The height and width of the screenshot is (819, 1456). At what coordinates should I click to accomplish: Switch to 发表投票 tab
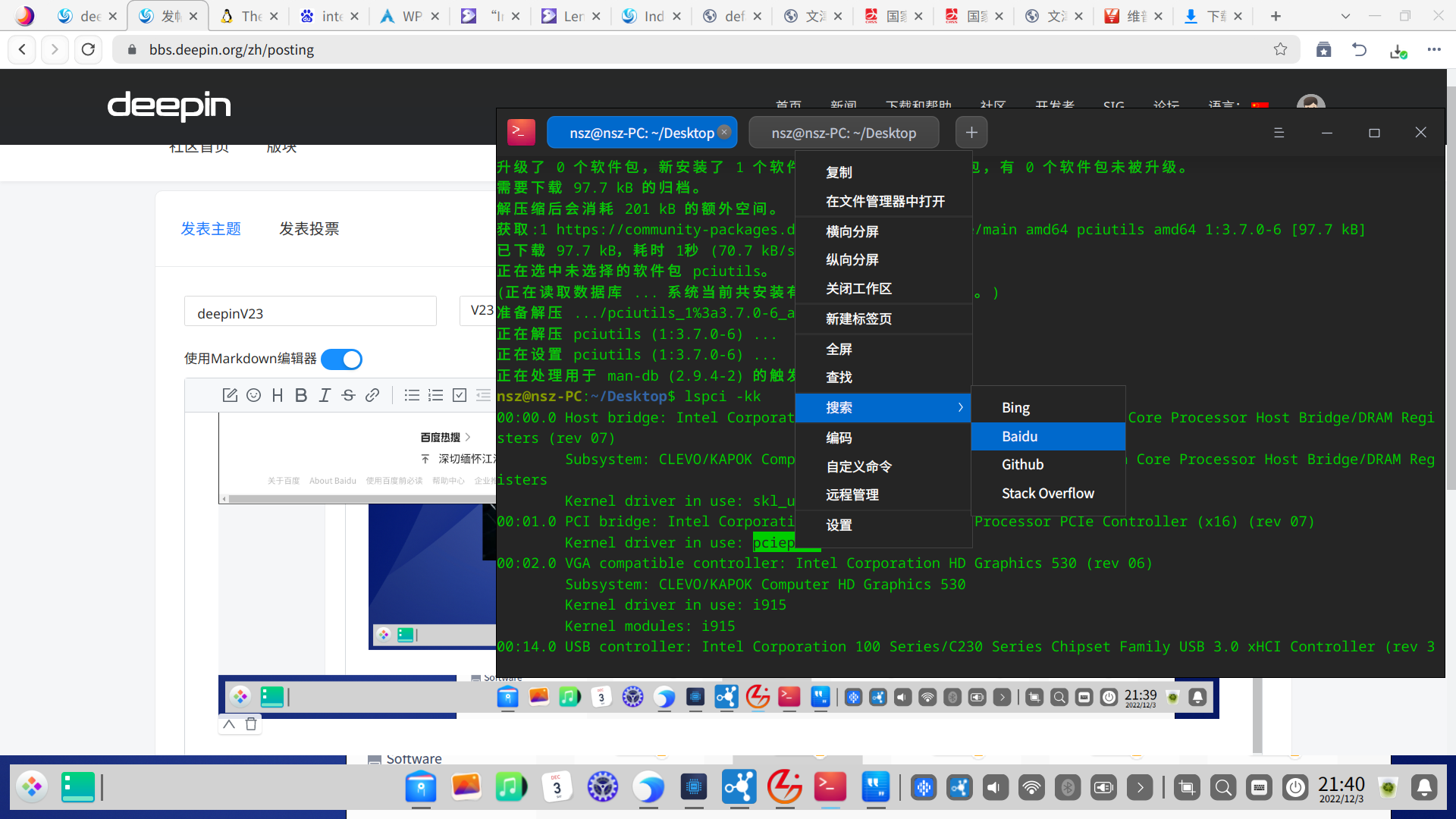[309, 228]
